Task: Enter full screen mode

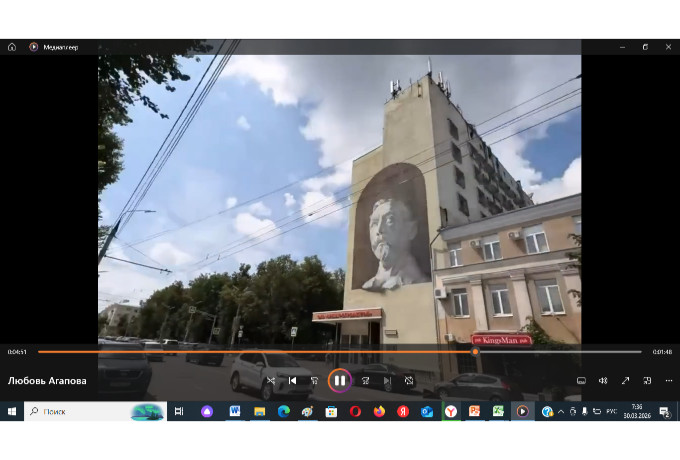Action: coord(625,380)
